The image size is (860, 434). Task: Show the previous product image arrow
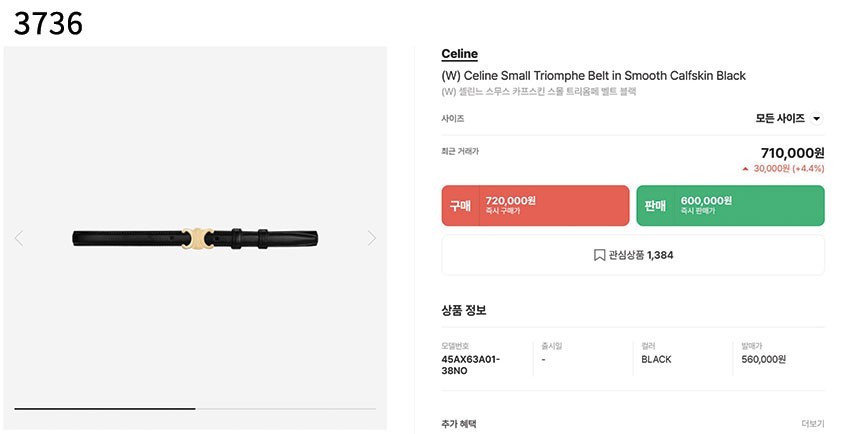[19, 238]
